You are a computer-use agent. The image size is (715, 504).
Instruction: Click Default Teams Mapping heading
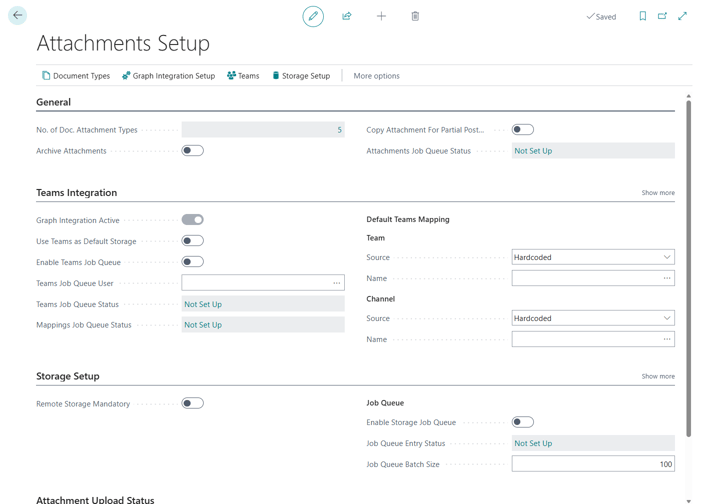point(408,219)
